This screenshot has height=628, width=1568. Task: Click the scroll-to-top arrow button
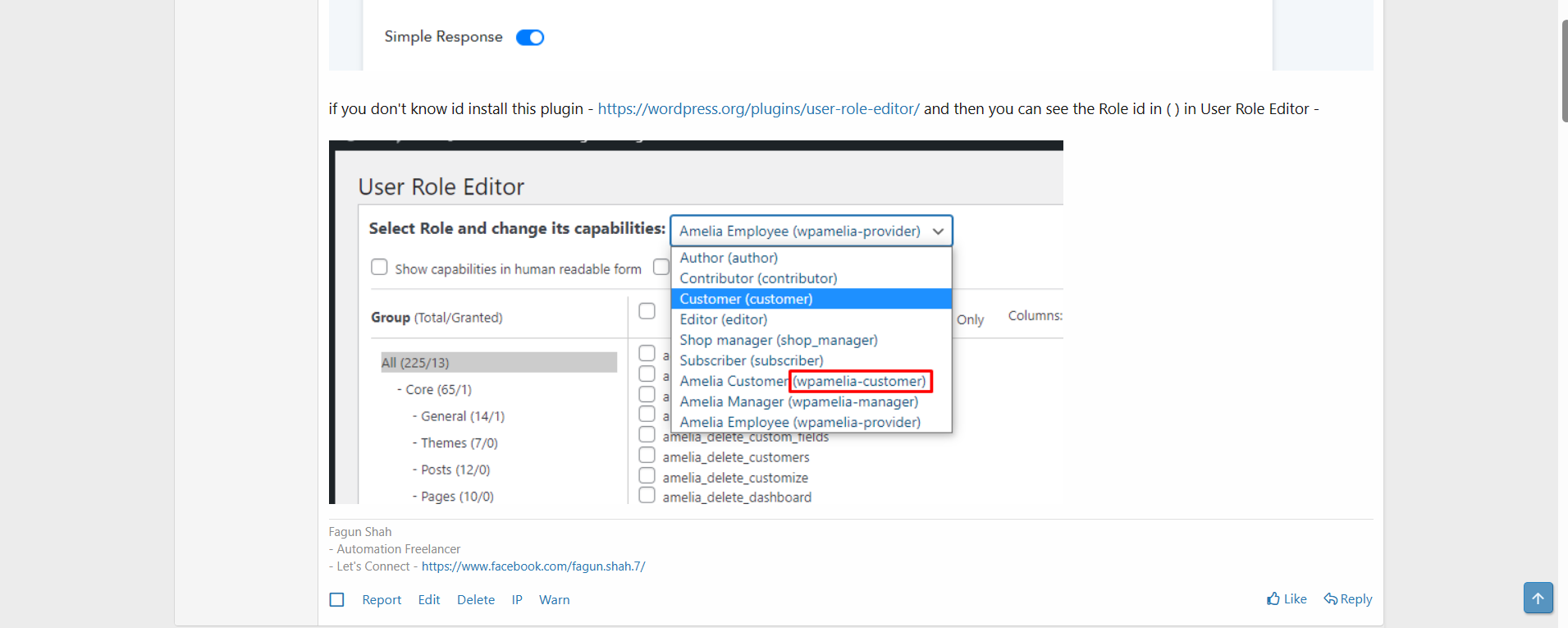click(x=1538, y=598)
